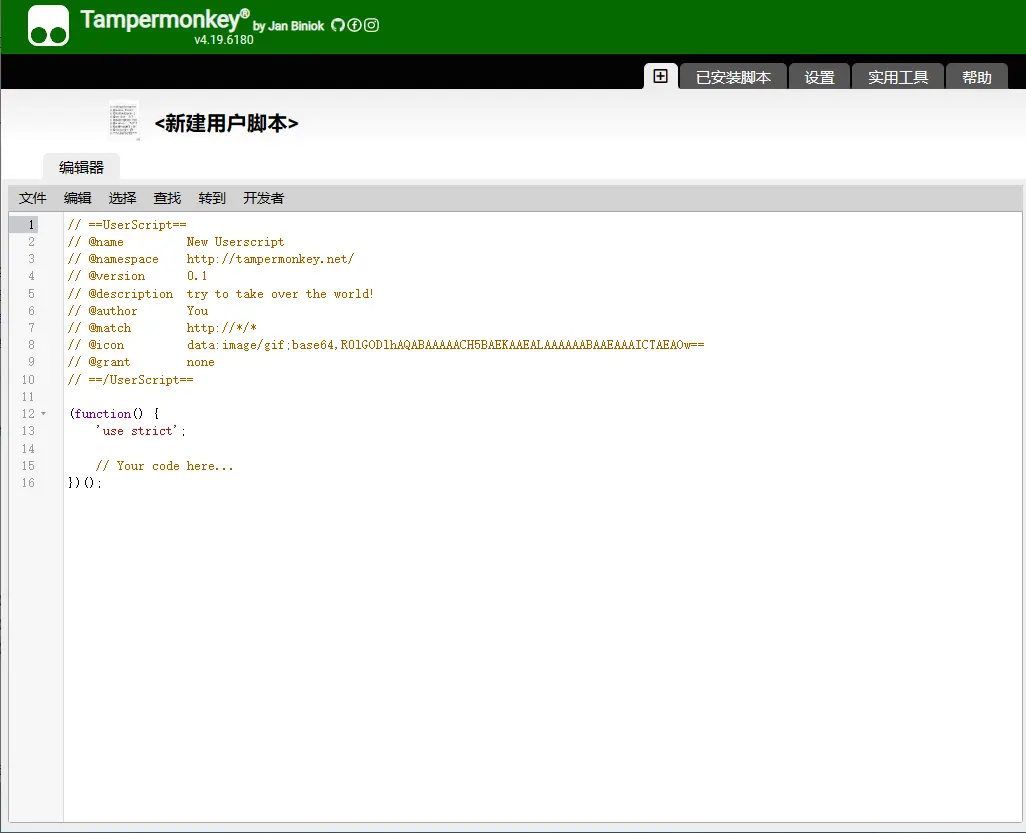The image size is (1026, 833).
Task: Click the match value 'http://*/*'
Action: 222,328
